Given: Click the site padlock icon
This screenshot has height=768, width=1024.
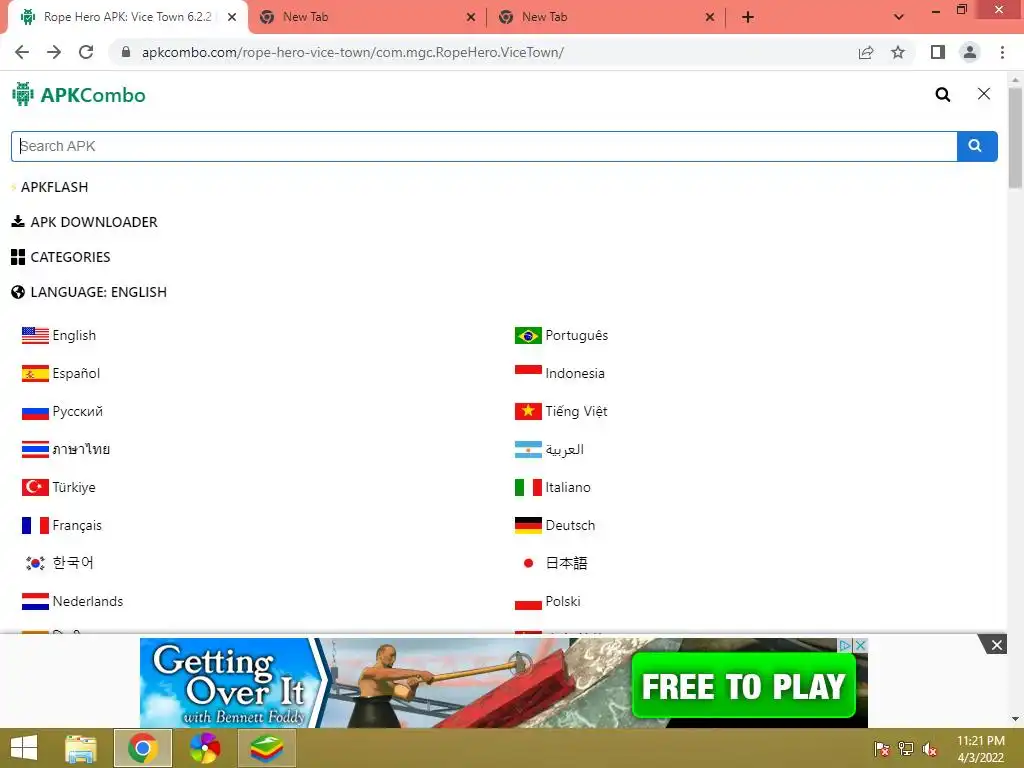Looking at the screenshot, I should coord(126,52).
